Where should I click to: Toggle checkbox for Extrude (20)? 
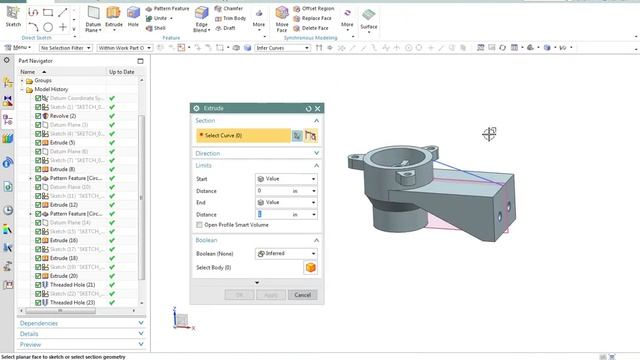pyautogui.click(x=38, y=276)
